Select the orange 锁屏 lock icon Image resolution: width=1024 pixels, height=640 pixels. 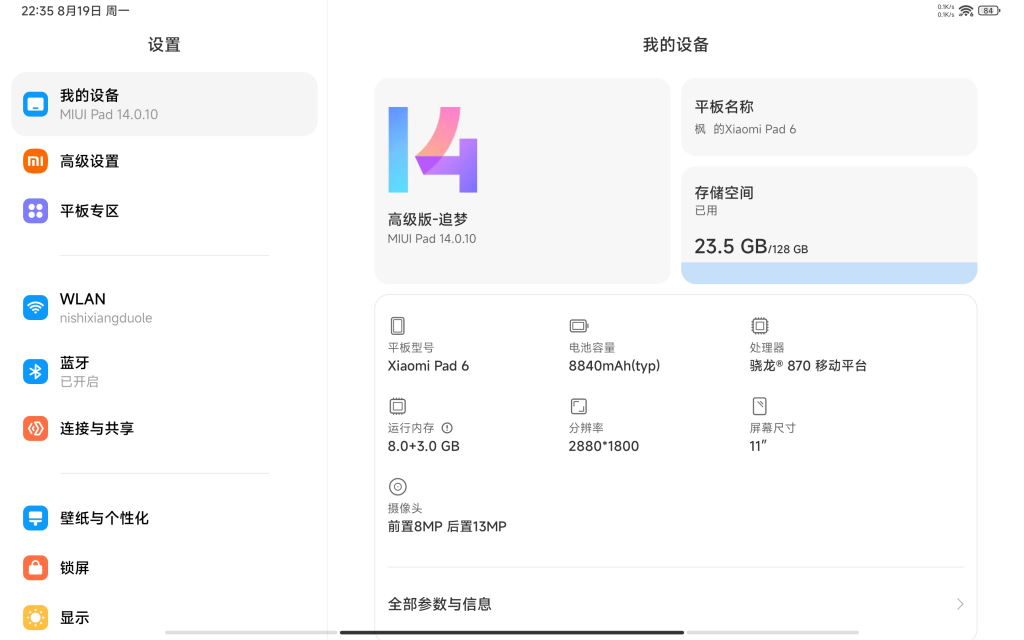pos(35,568)
